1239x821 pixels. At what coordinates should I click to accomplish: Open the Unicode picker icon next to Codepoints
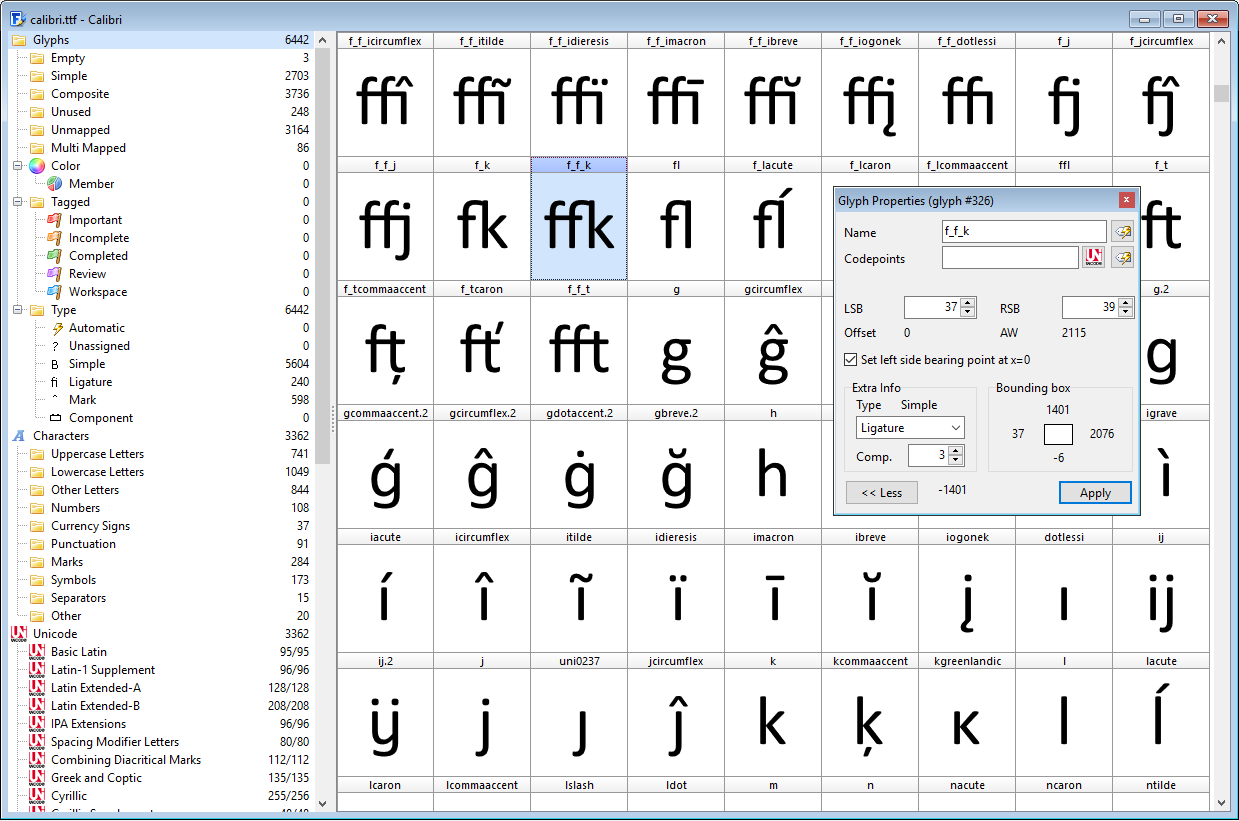pyautogui.click(x=1094, y=258)
